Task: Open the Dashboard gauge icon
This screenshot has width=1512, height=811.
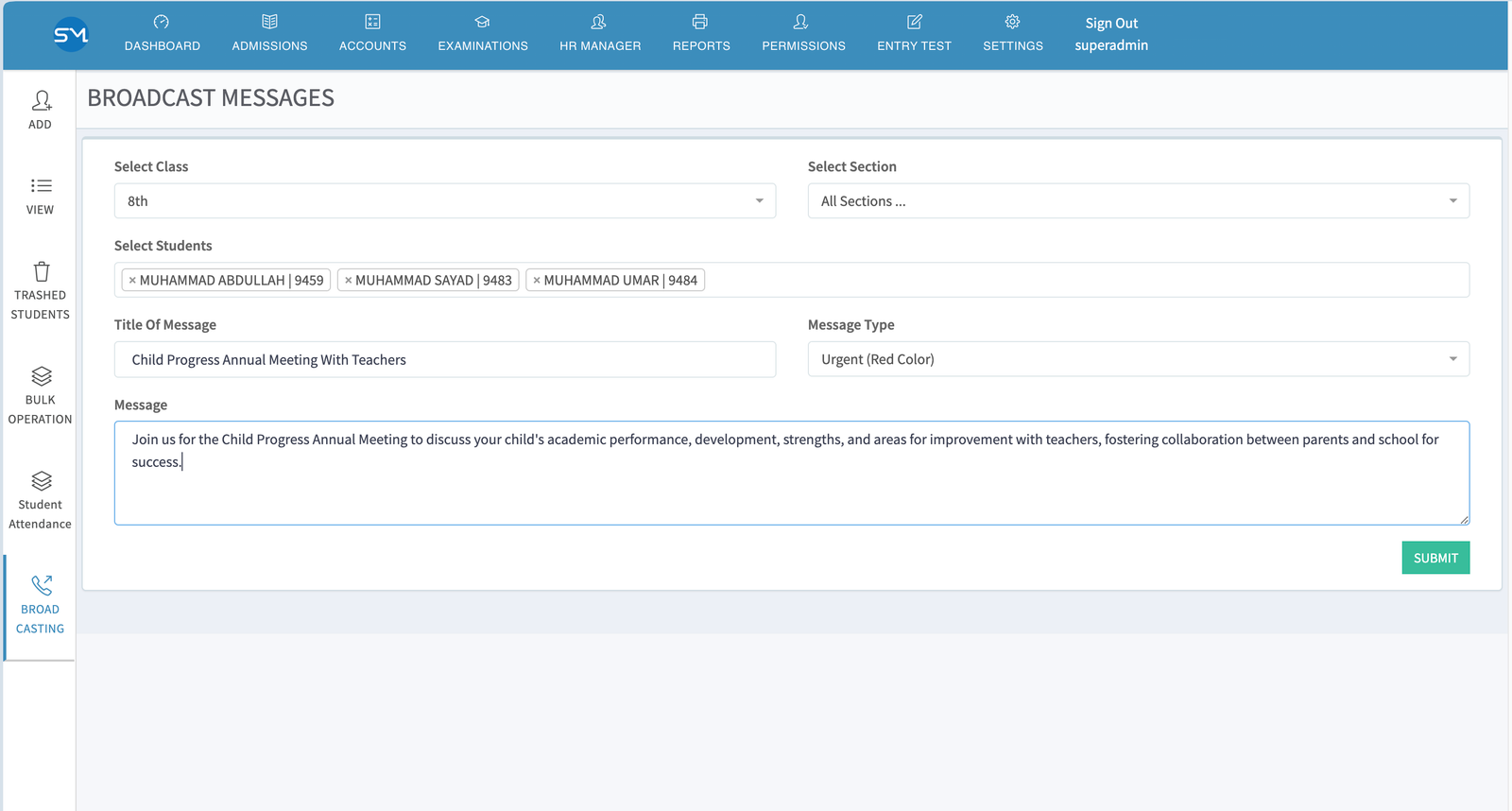Action: (x=162, y=22)
